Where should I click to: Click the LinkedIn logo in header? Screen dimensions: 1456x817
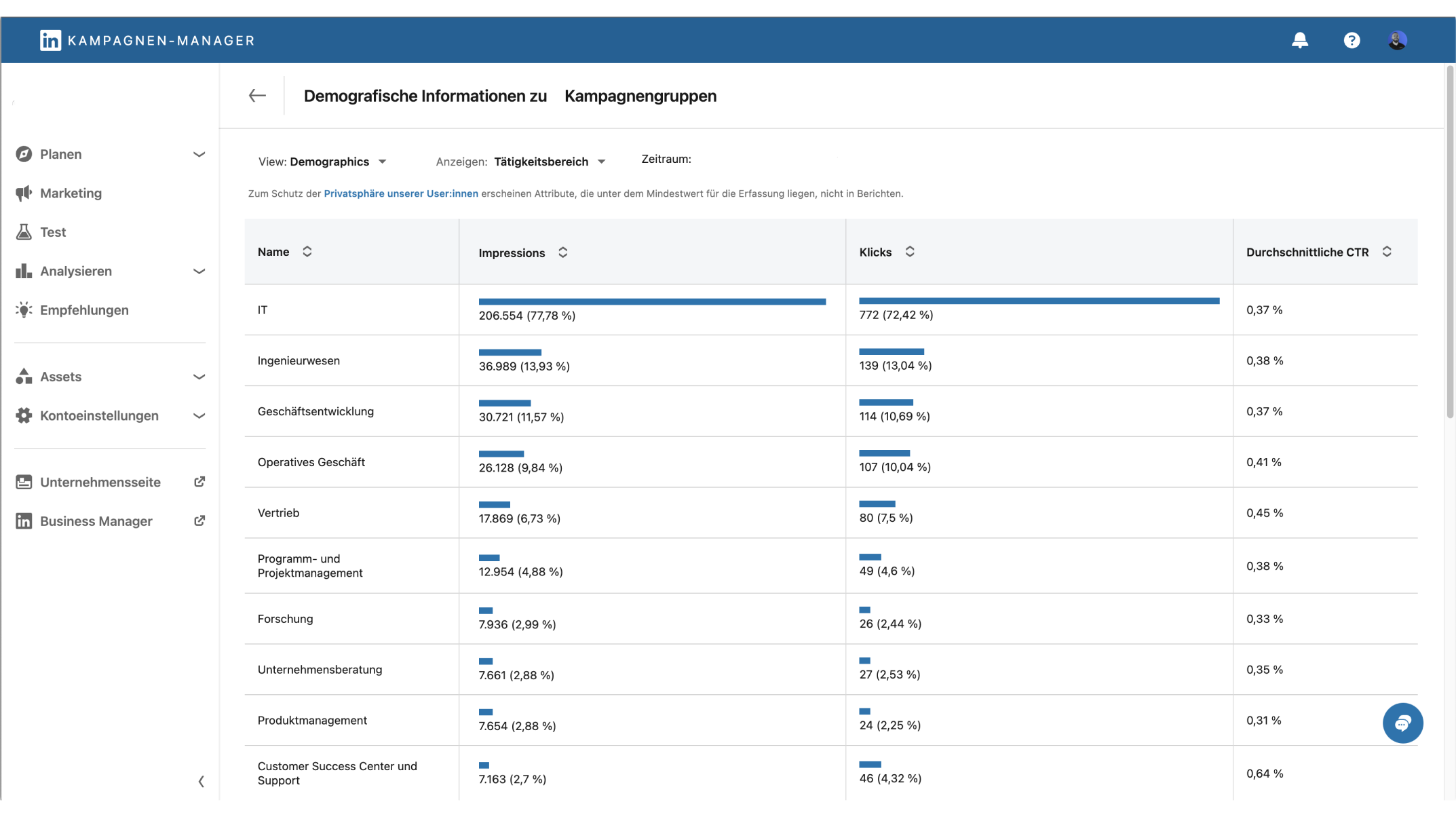coord(50,41)
